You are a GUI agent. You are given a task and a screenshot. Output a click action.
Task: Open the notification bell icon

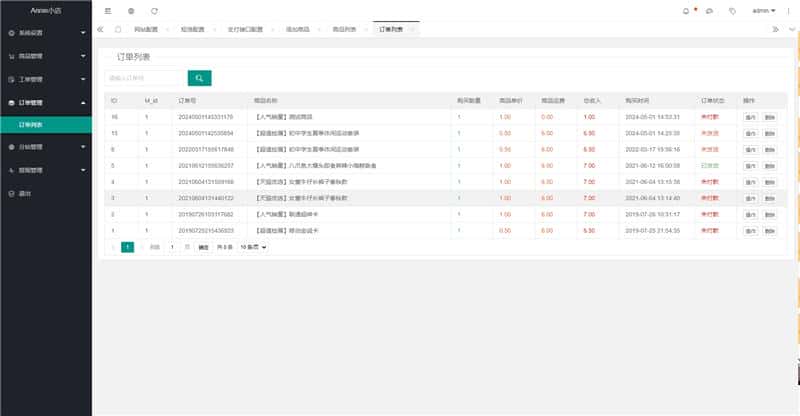685,11
